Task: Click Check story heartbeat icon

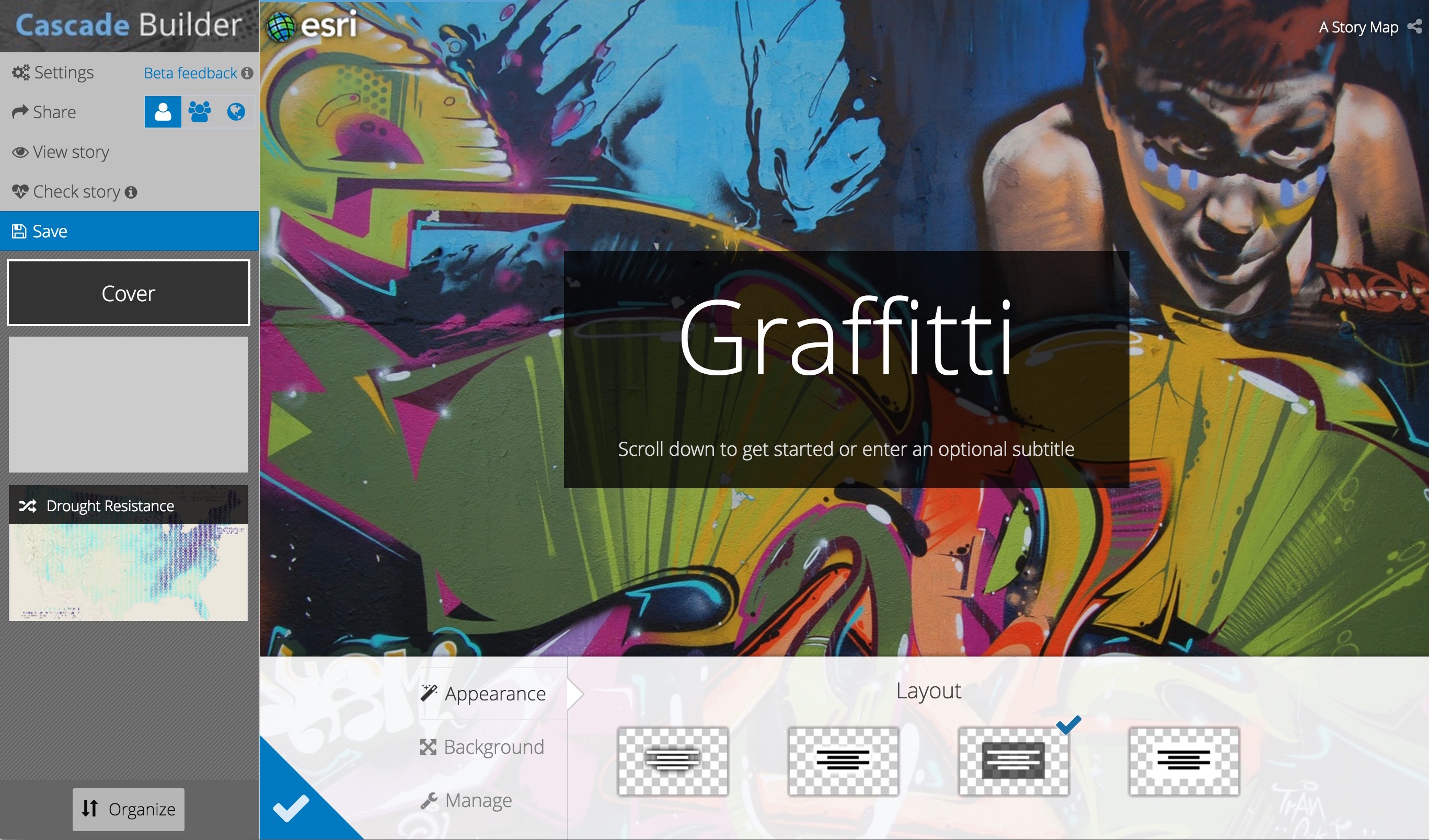Action: click(x=20, y=192)
